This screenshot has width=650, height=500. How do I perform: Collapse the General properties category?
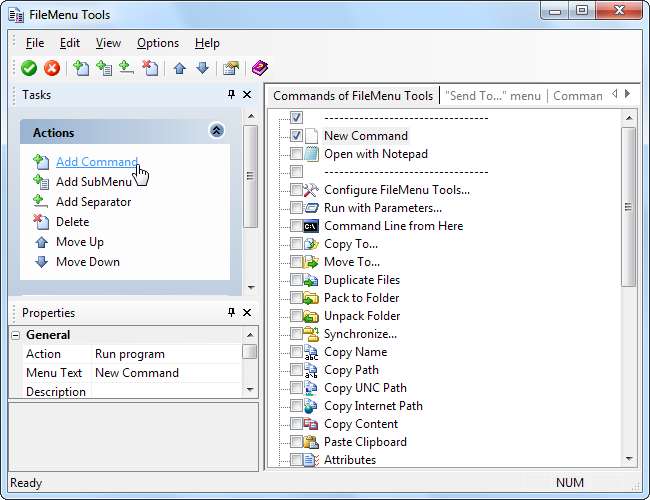click(x=16, y=335)
